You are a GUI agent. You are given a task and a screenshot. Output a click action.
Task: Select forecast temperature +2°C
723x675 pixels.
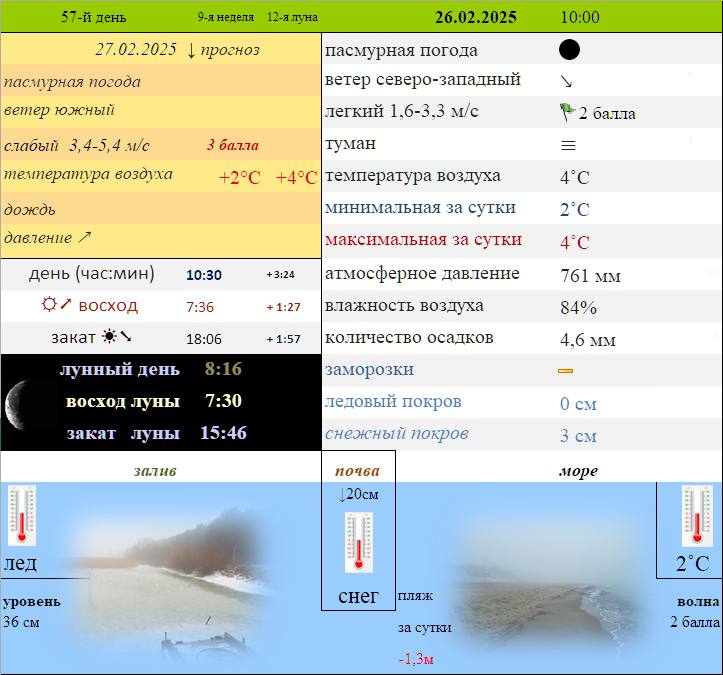coord(239,178)
